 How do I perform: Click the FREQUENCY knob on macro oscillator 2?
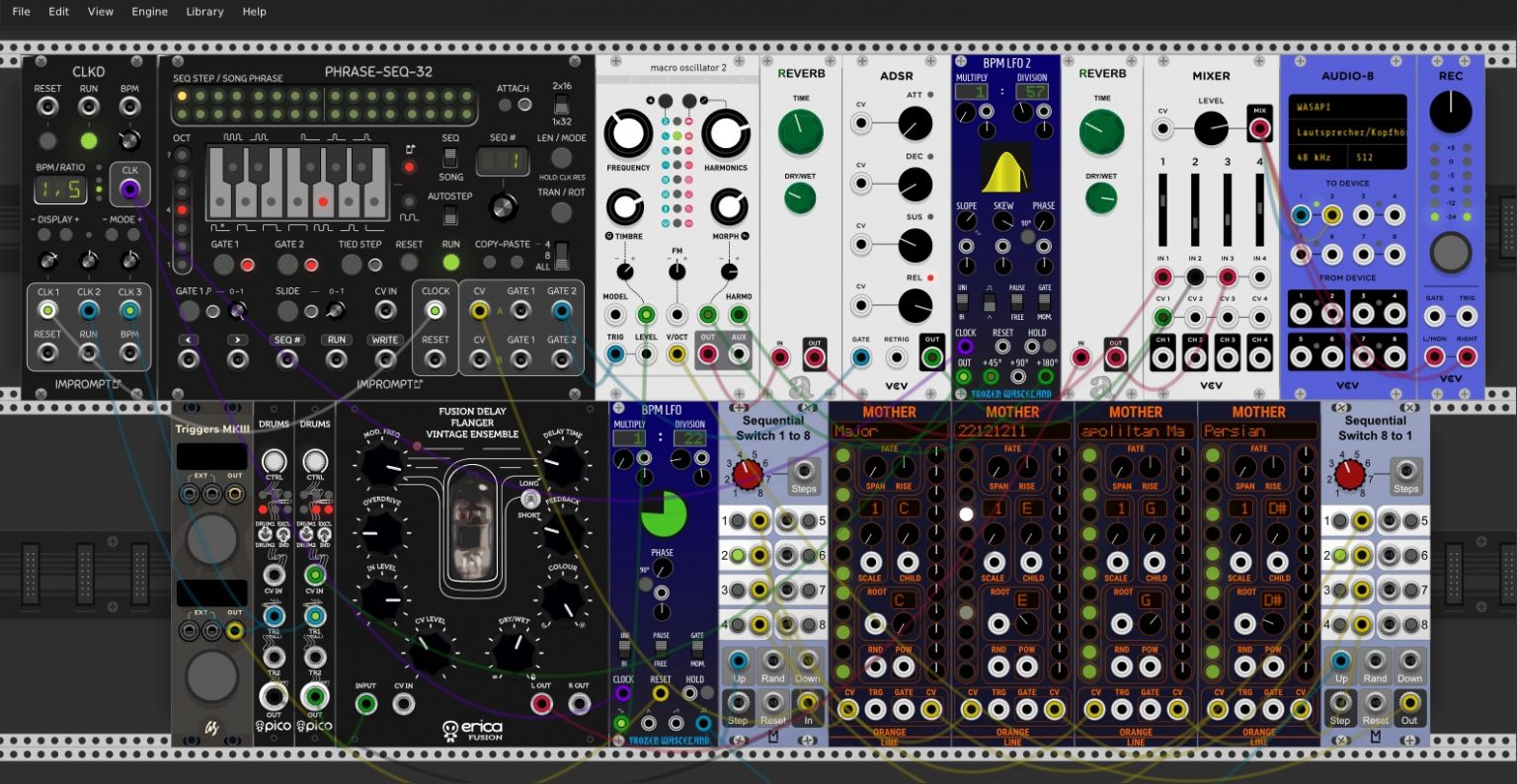(x=628, y=134)
